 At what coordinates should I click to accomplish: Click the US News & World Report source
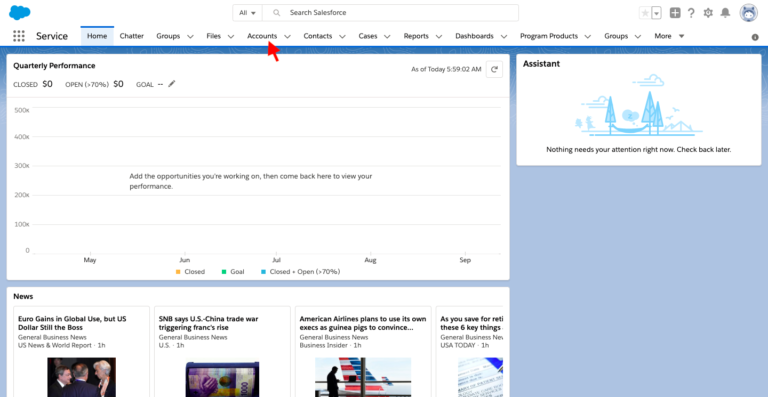pyautogui.click(x=55, y=345)
